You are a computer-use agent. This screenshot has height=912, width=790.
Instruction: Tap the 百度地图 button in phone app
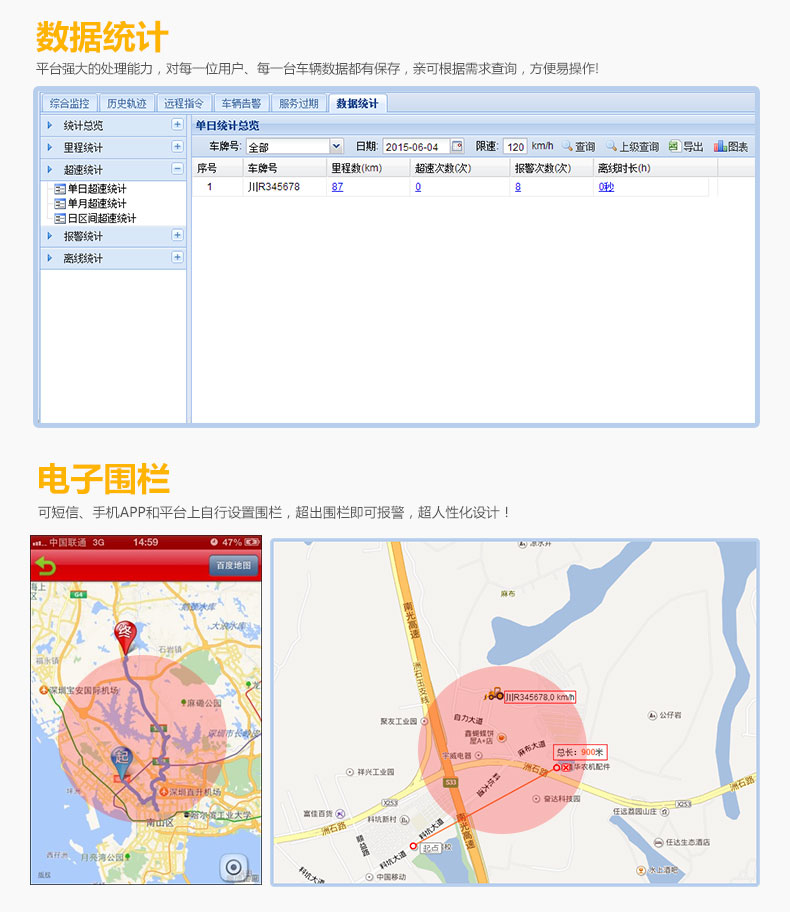(234, 566)
